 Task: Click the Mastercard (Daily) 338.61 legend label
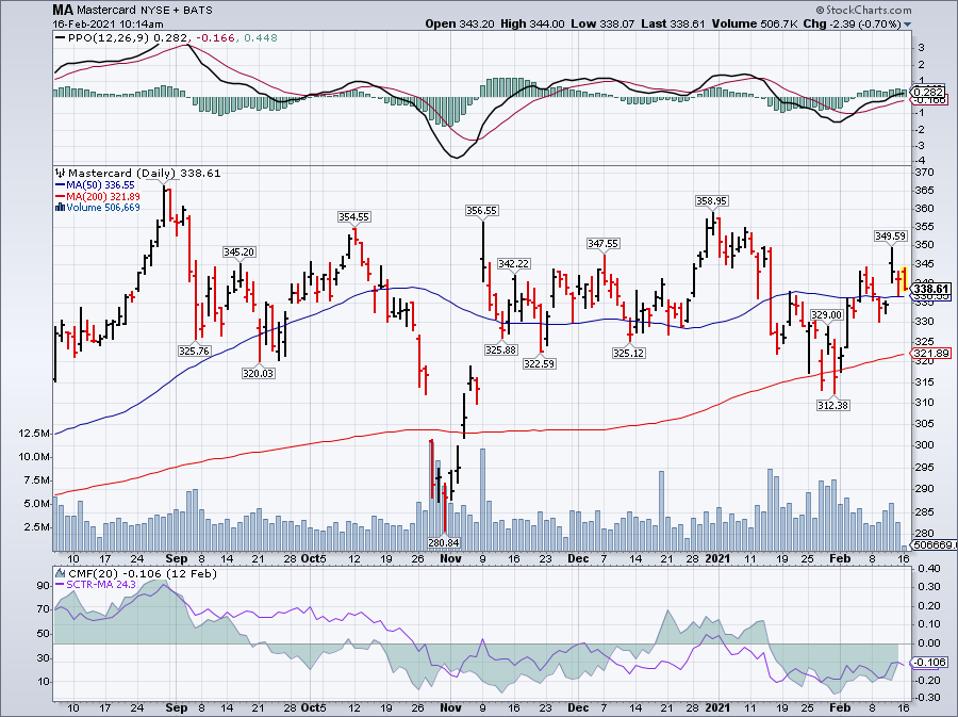point(144,173)
